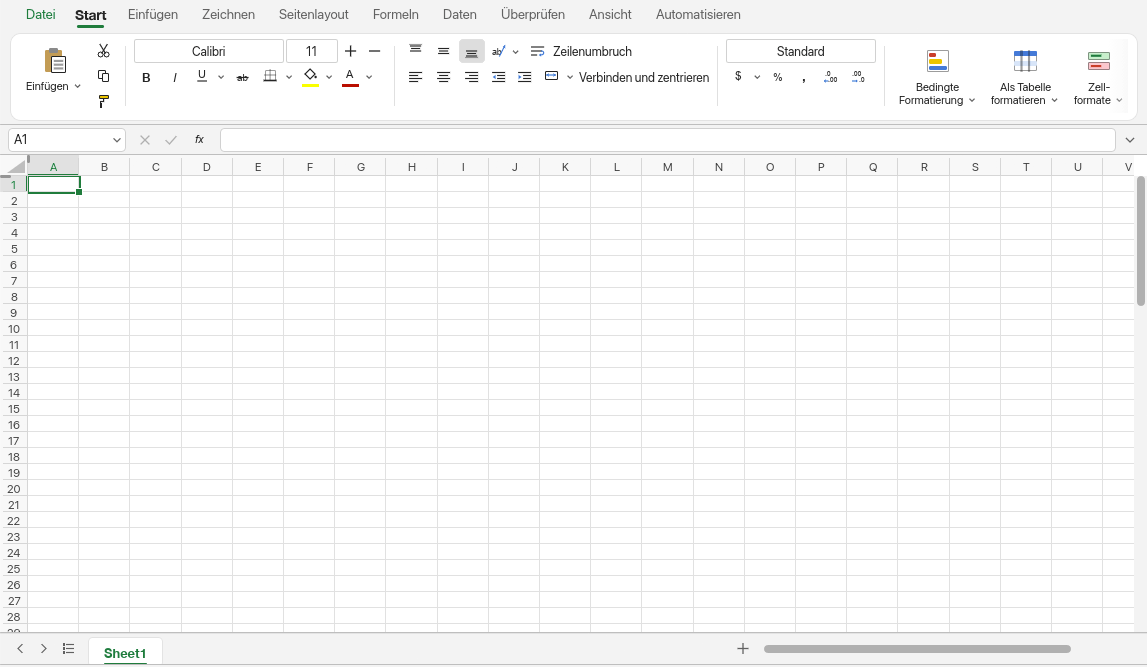Click the percent style icon
Viewport: 1147px width, 667px height.
pos(778,77)
